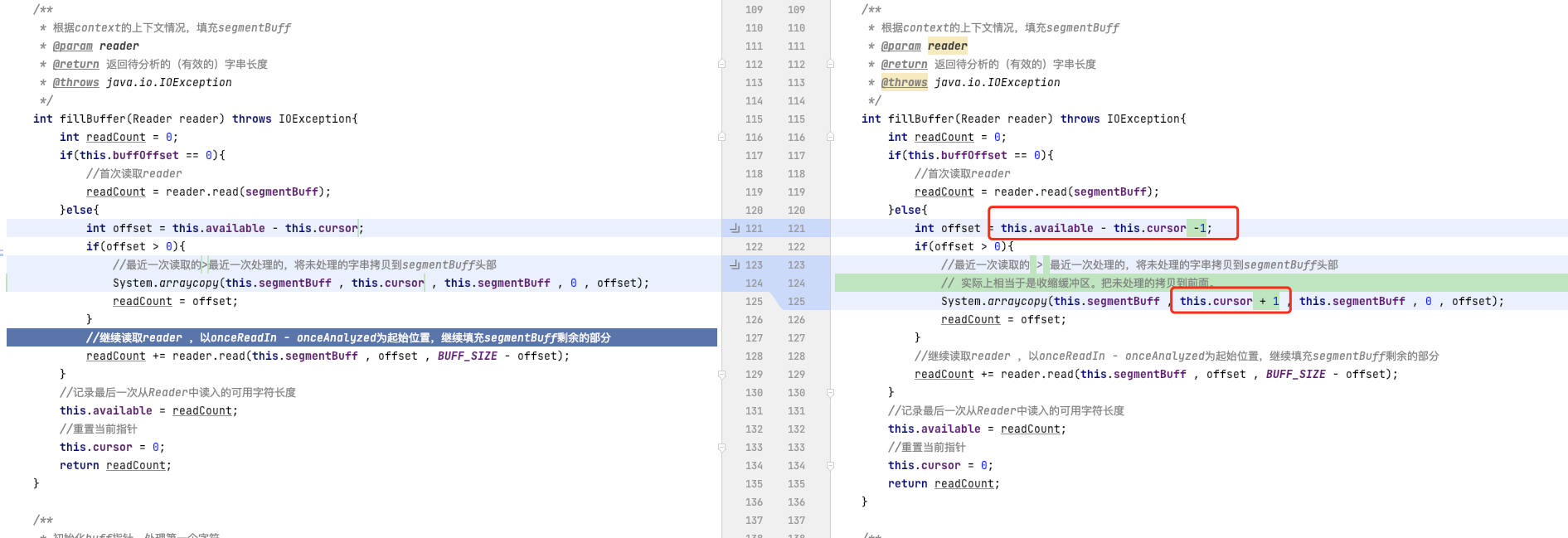The width and height of the screenshot is (1568, 538).
Task: Click '//继续读取reader' comment in the right pane
Action: click(x=963, y=356)
